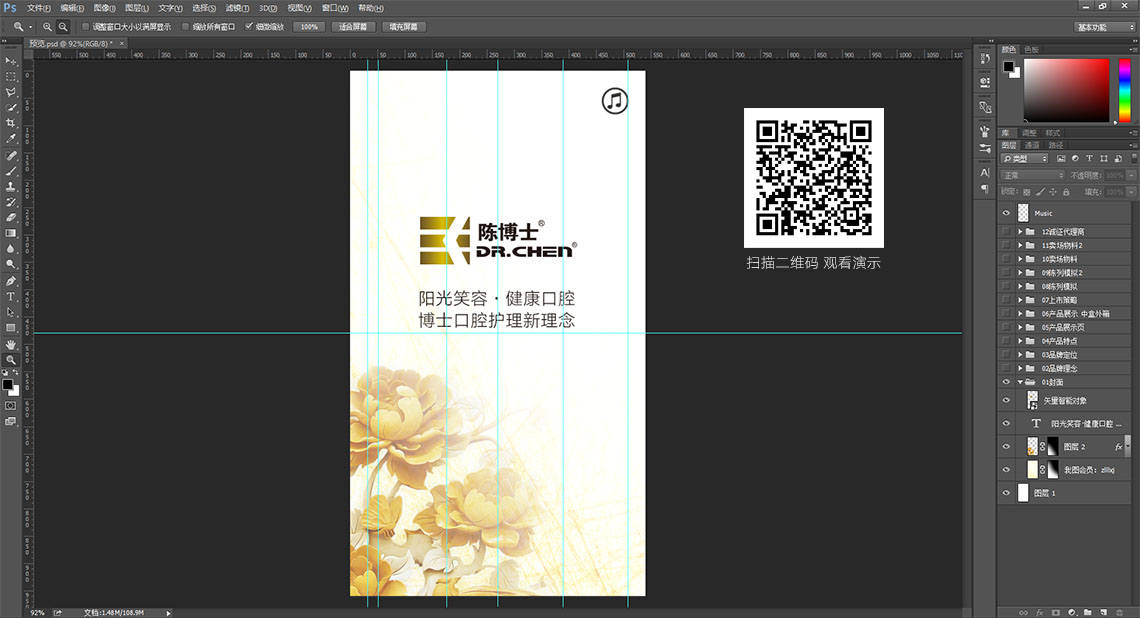
Task: Select the 图层 1 thumbnail
Action: [x=1024, y=492]
